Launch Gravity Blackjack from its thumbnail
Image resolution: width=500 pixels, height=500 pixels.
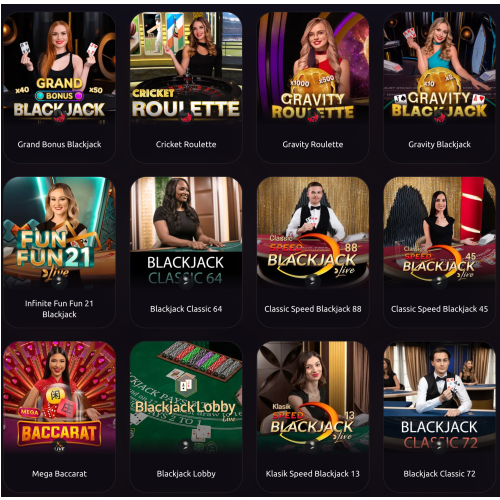pyautogui.click(x=439, y=68)
